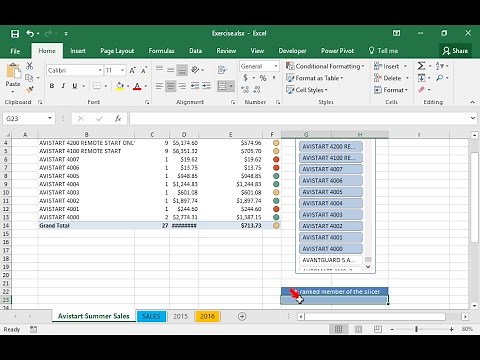The height and width of the screenshot is (360, 480).
Task: Toggle Underline formatting
Action: (x=75, y=86)
